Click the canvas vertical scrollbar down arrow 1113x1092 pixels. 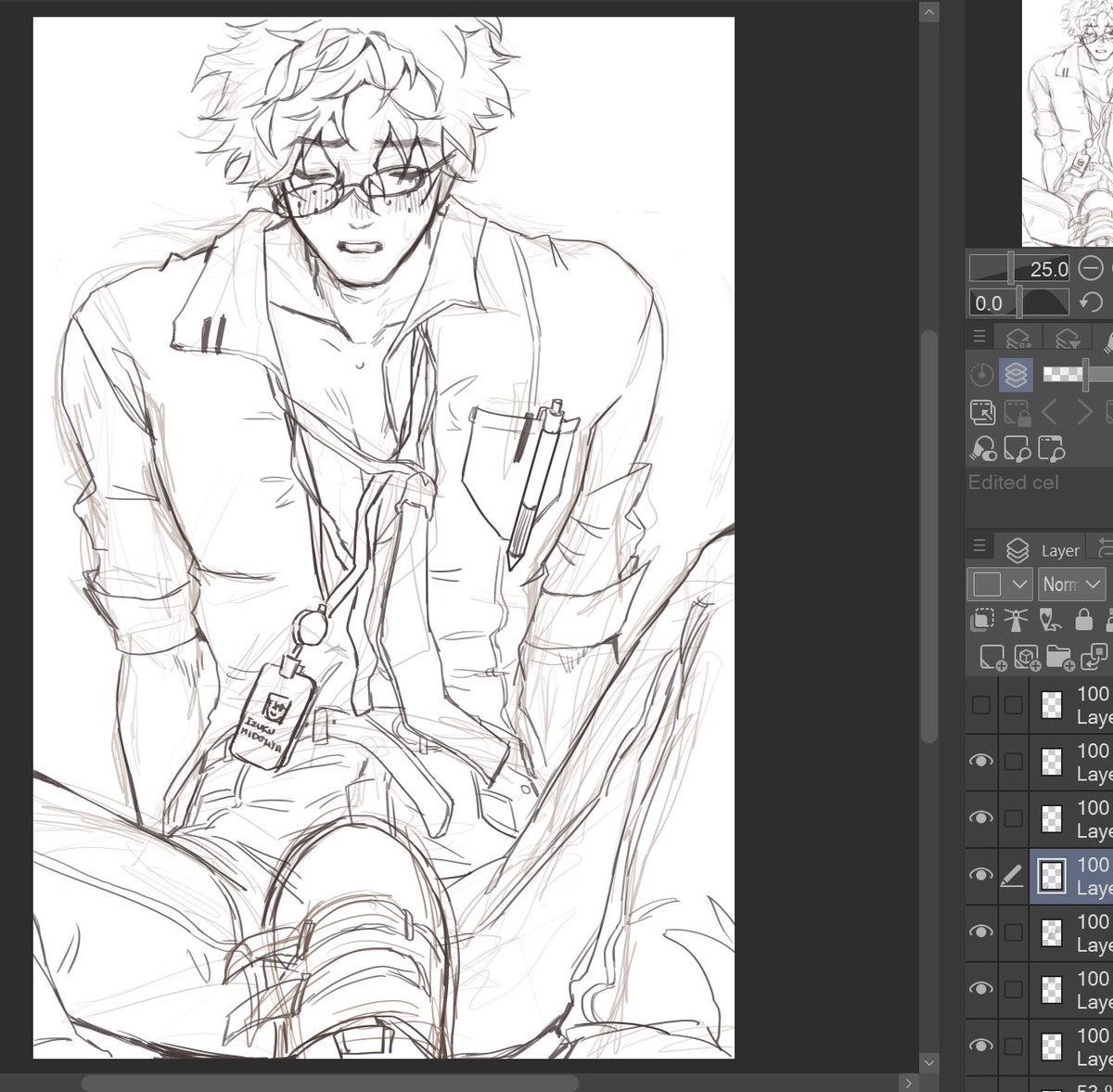[x=929, y=1061]
